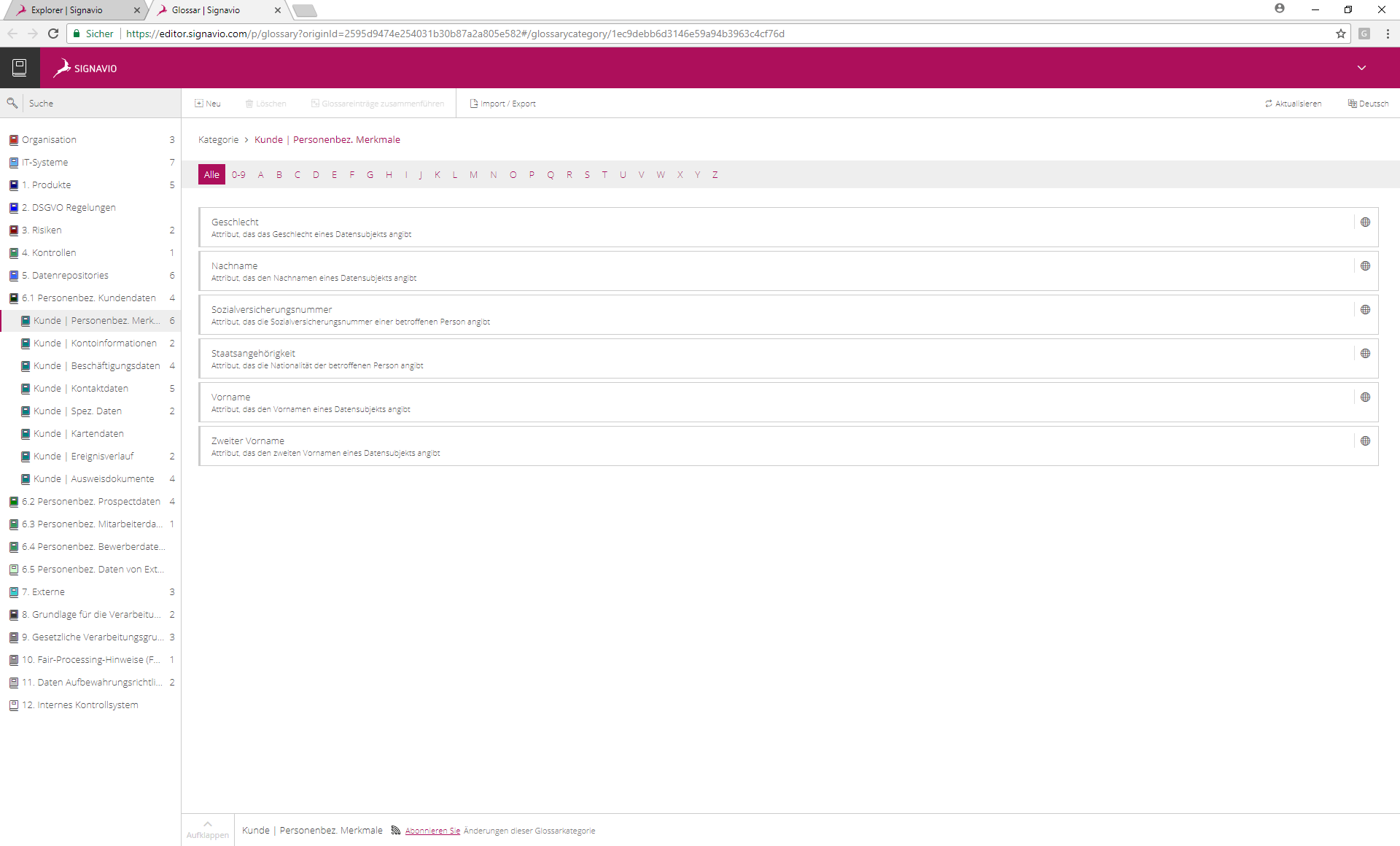This screenshot has width=1400, height=846.
Task: Go back with browser back arrow
Action: (12, 34)
